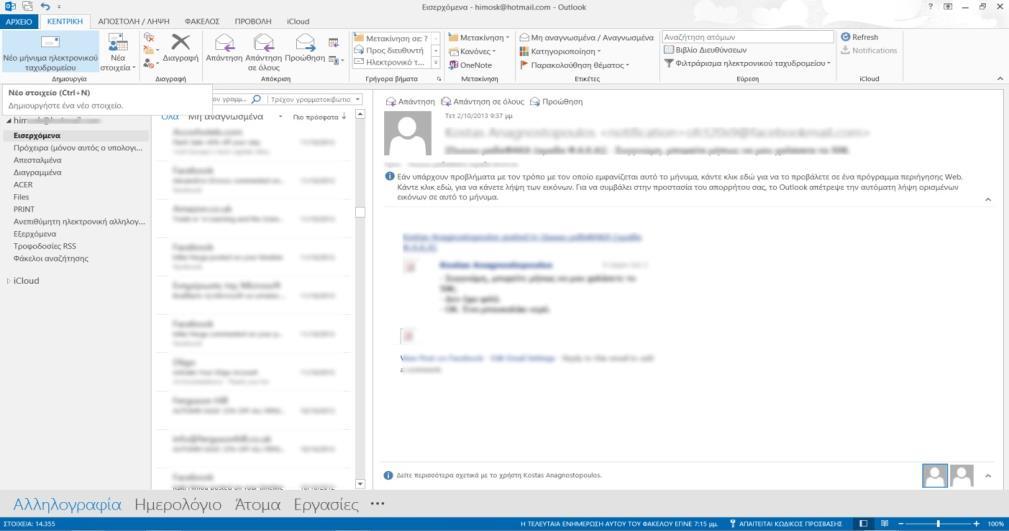Select the Εισερχόμενα (Inbox) folder
Image resolution: width=1009 pixels, height=531 pixels.
click(x=76, y=136)
